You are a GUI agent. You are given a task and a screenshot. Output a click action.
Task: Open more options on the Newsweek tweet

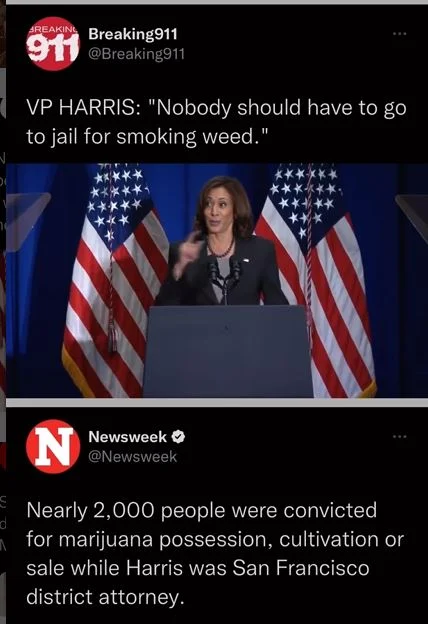399,437
